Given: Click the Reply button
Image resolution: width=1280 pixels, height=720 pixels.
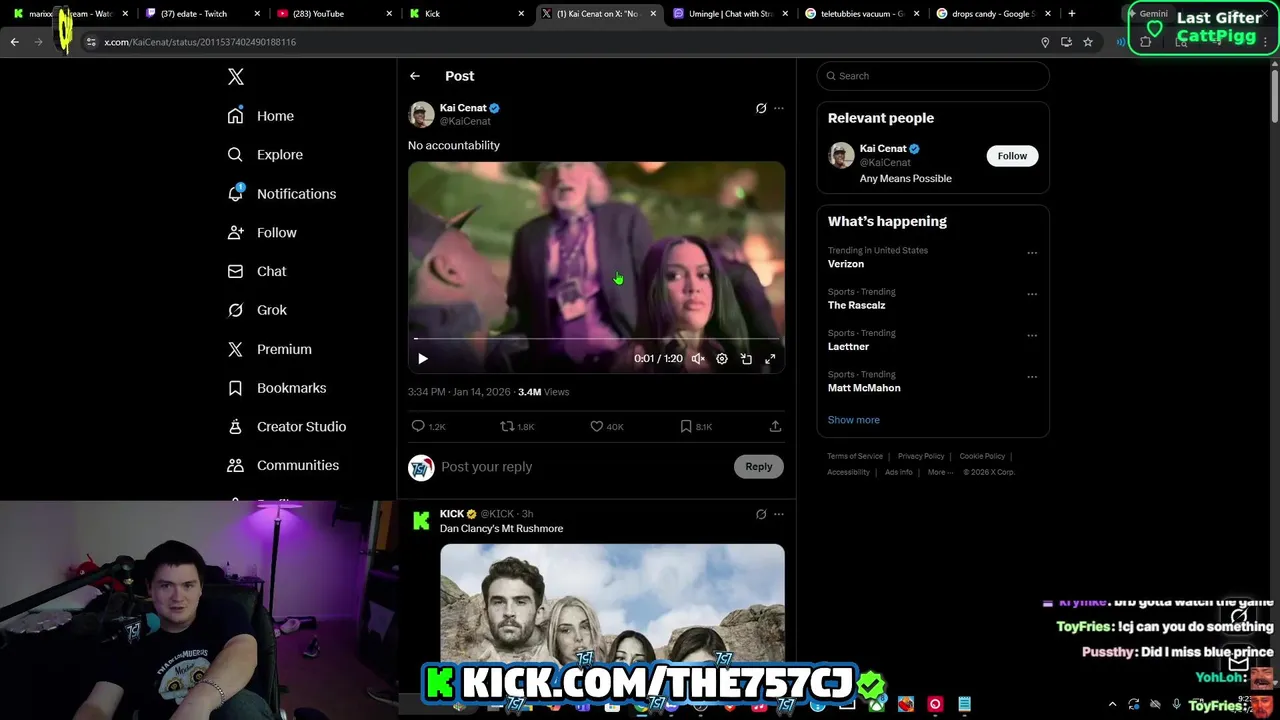Looking at the screenshot, I should click(x=759, y=466).
